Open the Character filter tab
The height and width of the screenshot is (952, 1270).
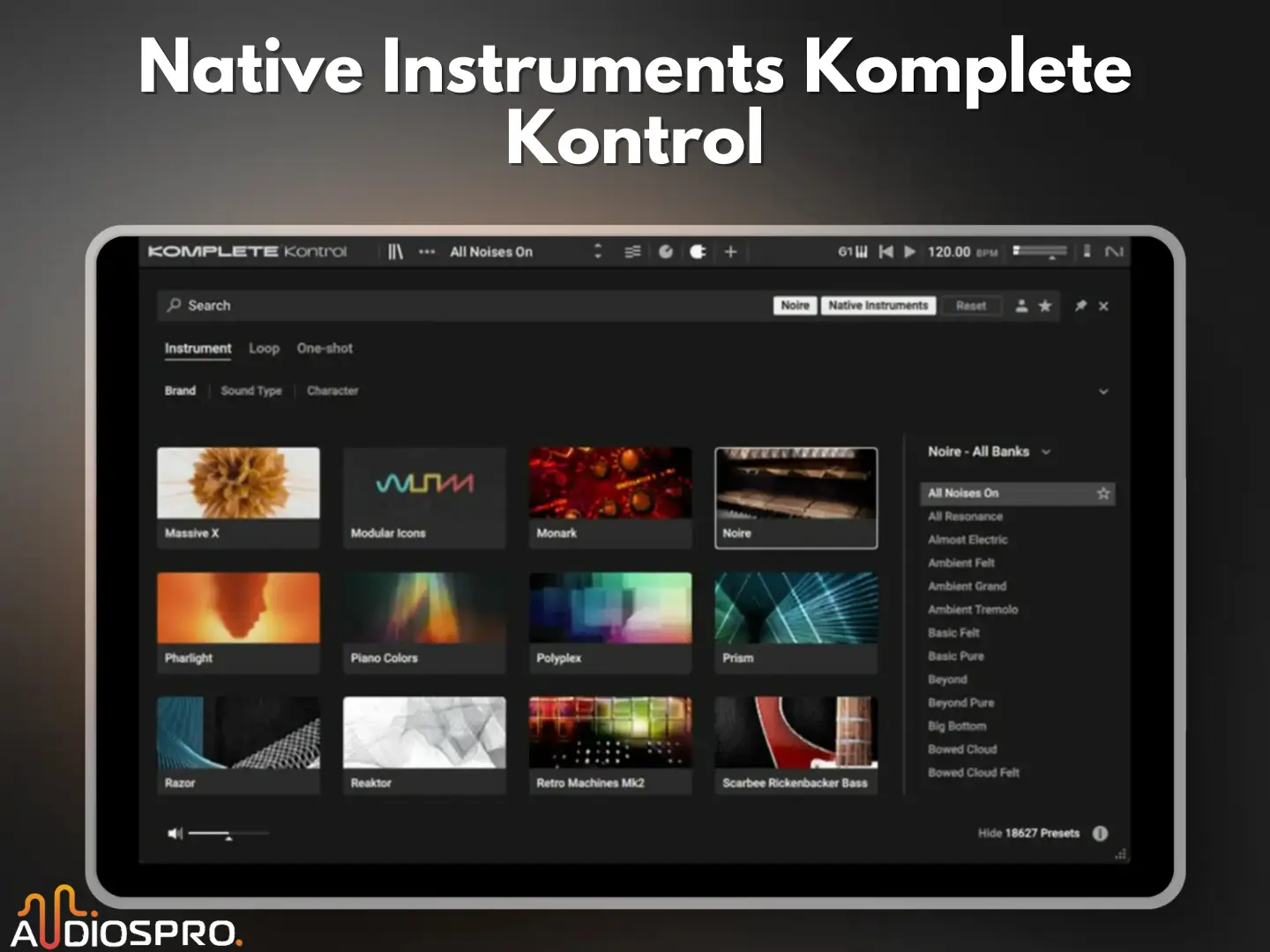[332, 390]
